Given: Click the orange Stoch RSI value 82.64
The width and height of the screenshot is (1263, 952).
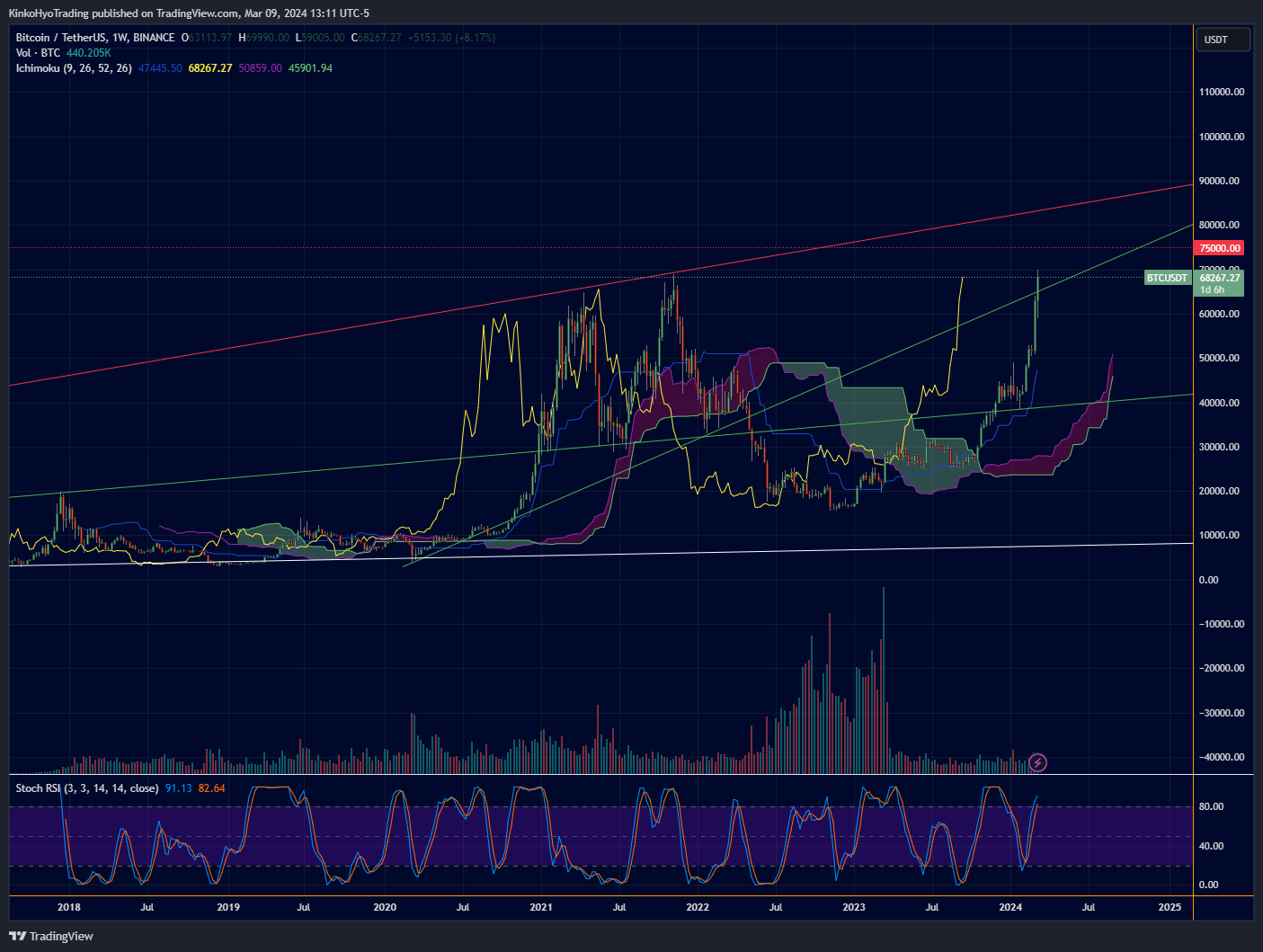Looking at the screenshot, I should point(212,788).
